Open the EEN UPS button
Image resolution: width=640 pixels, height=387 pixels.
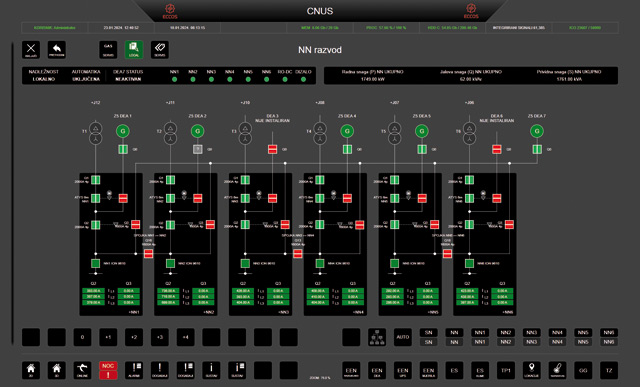pos(402,370)
